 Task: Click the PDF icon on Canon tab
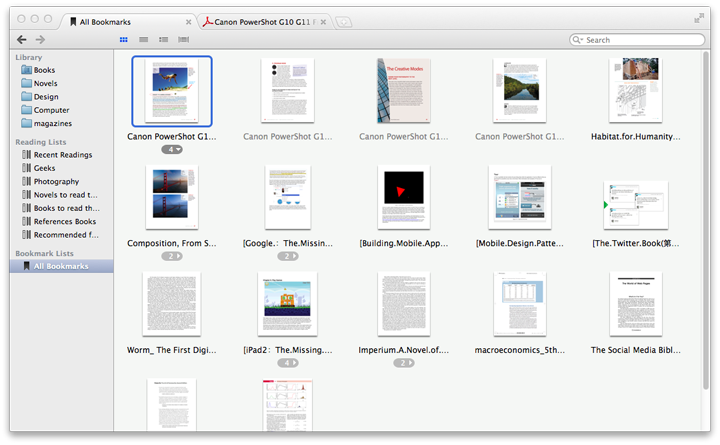pos(208,22)
